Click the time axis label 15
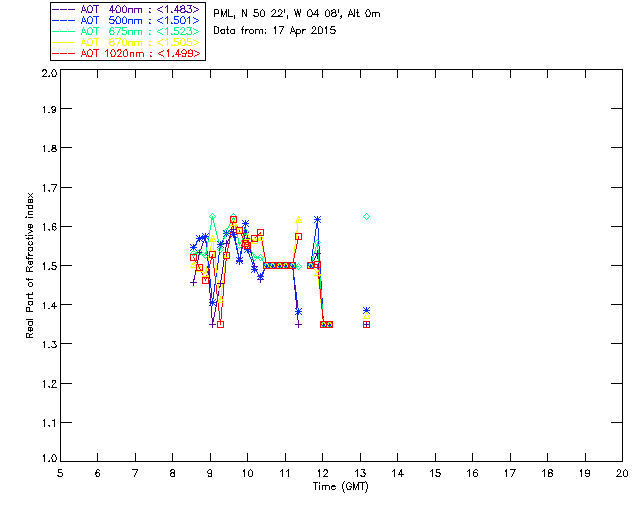 tap(435, 473)
